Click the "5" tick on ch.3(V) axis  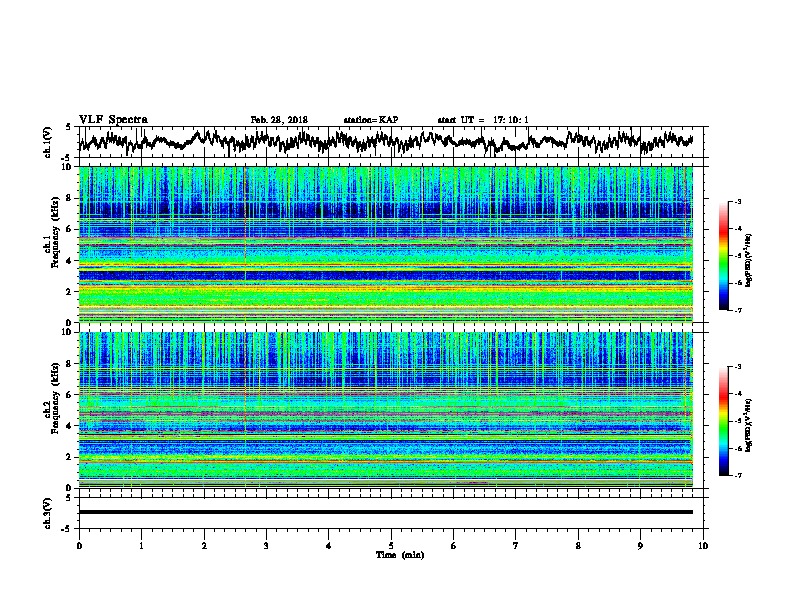point(69,498)
